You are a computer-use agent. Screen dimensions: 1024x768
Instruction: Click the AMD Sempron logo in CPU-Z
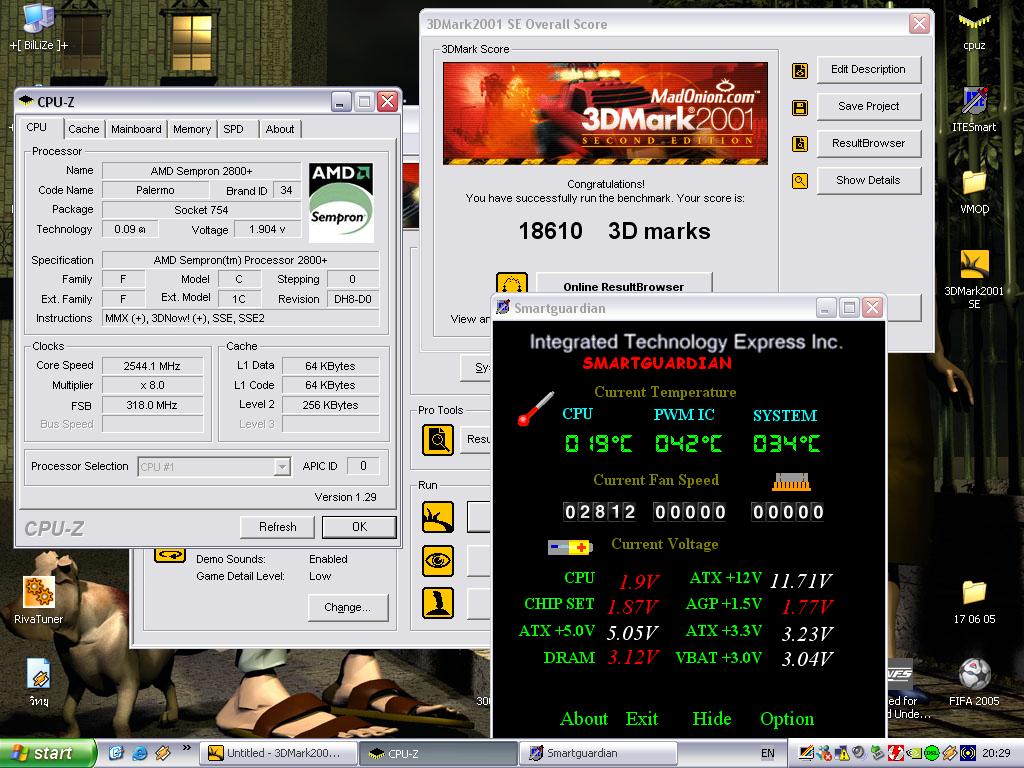pos(341,202)
